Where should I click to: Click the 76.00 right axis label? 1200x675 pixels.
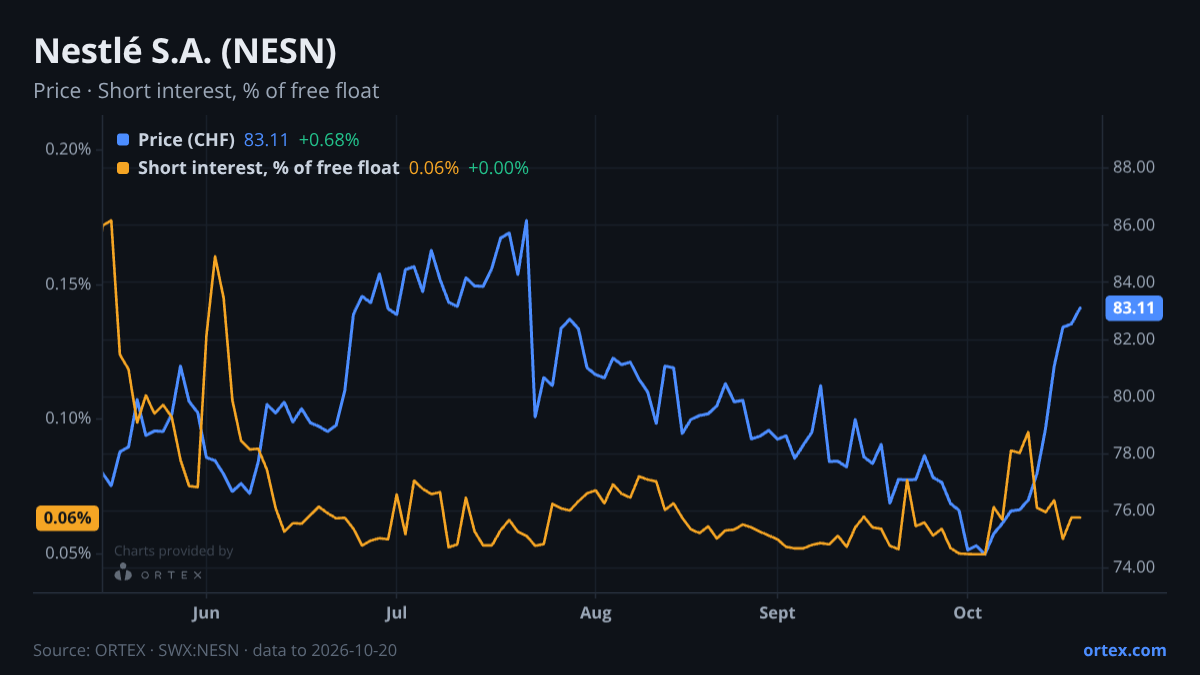click(1134, 510)
